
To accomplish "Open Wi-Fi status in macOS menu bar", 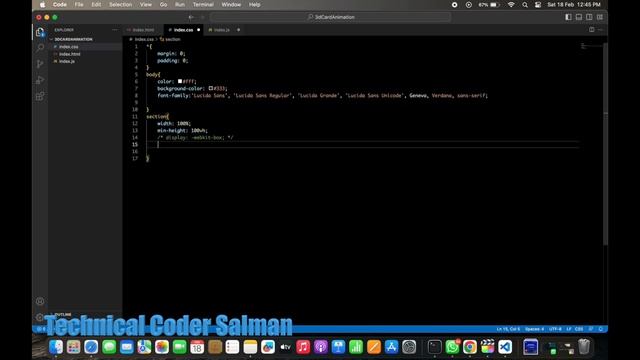I will pos(511,4).
